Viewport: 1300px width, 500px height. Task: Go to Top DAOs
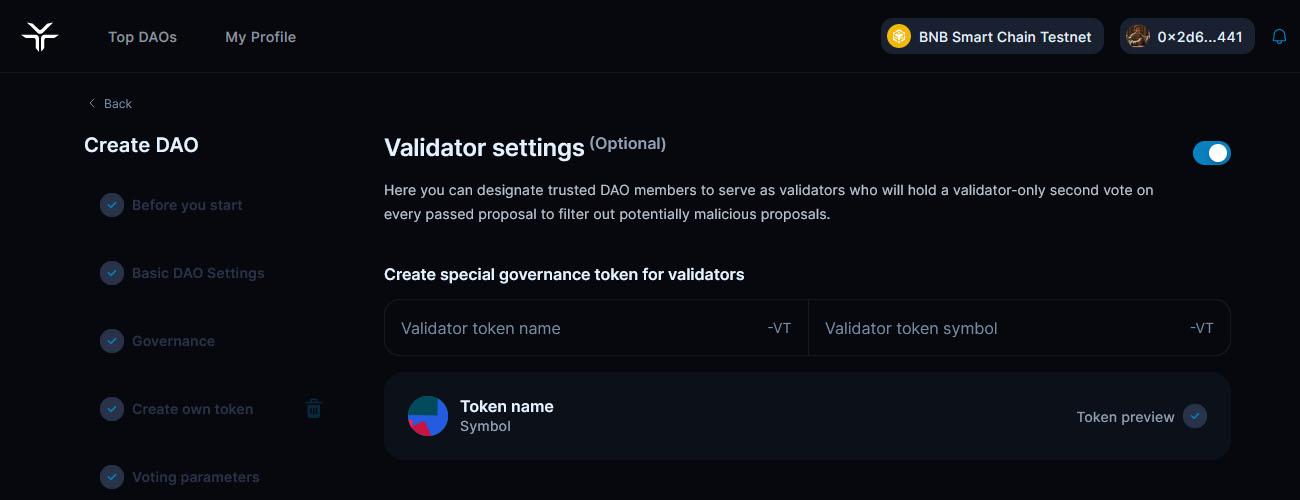pyautogui.click(x=142, y=37)
